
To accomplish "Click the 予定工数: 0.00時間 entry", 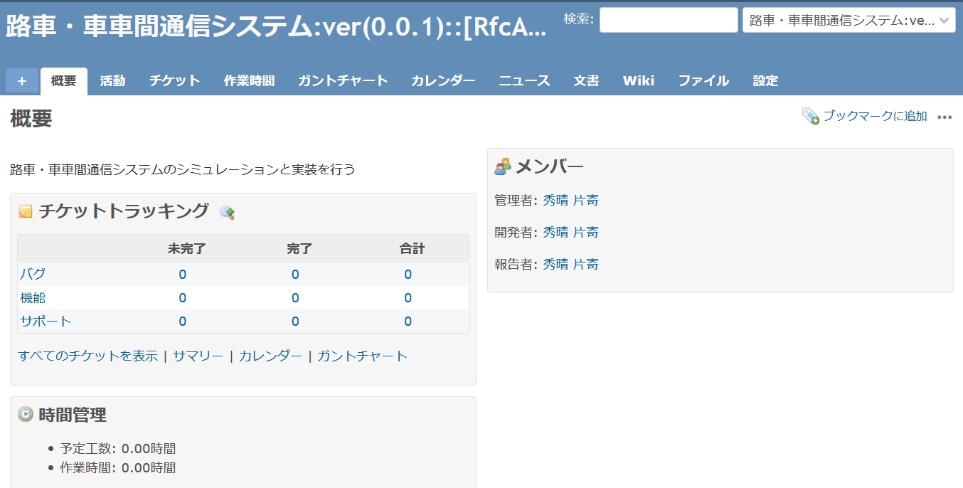I will pyautogui.click(x=118, y=449).
